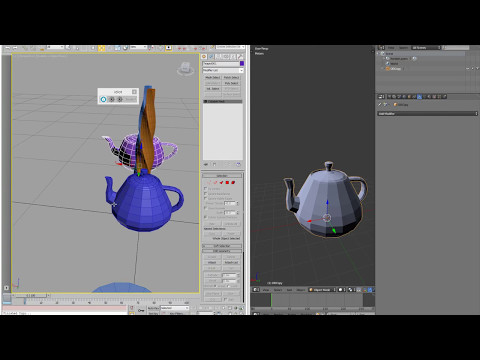Toggle the Pin Stack icon below the modifier stack
480x360 pixels.
[206, 164]
